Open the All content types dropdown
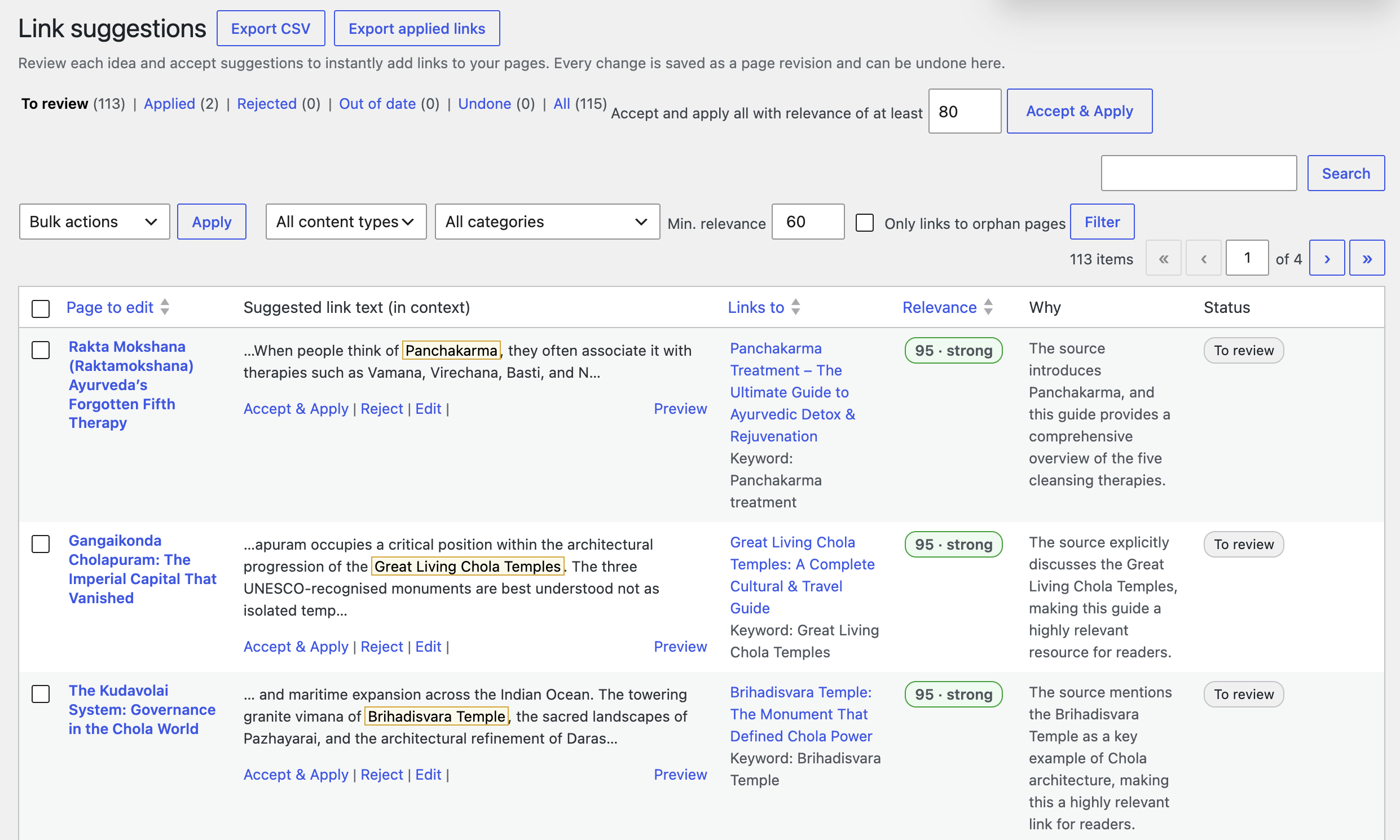1400x840 pixels. point(346,222)
